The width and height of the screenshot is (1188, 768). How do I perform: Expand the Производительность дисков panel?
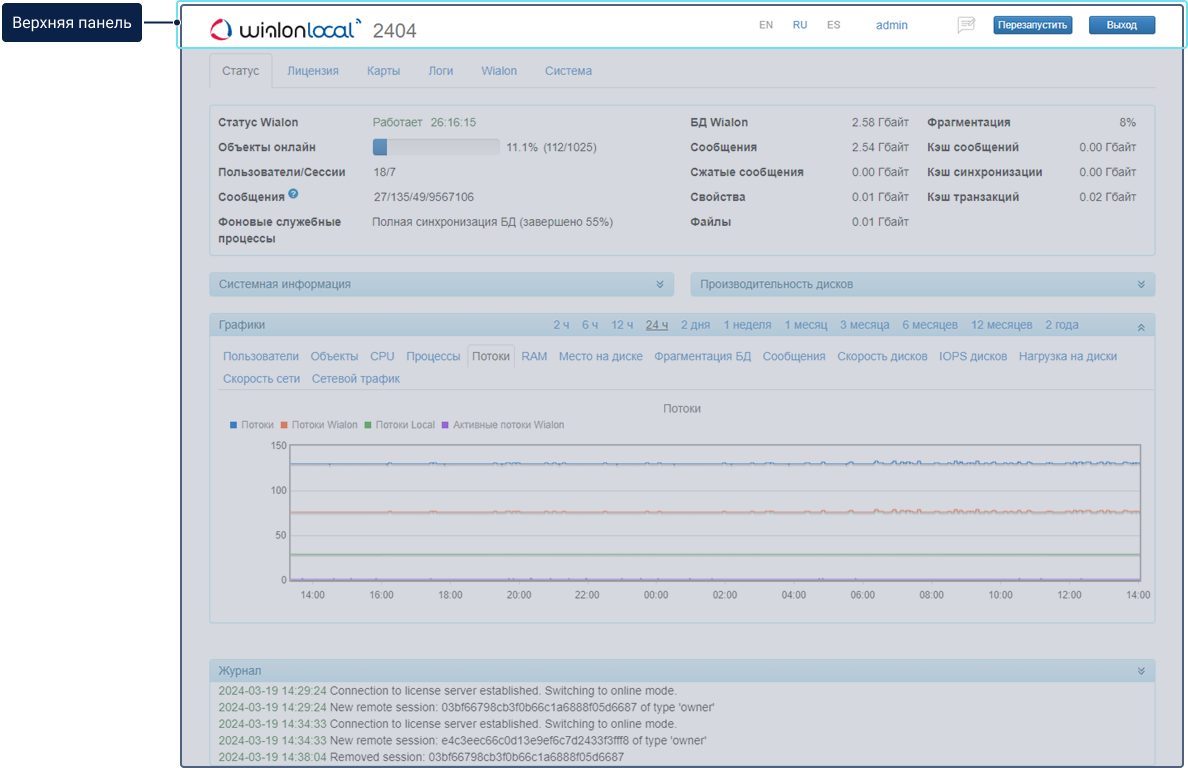point(1141,284)
